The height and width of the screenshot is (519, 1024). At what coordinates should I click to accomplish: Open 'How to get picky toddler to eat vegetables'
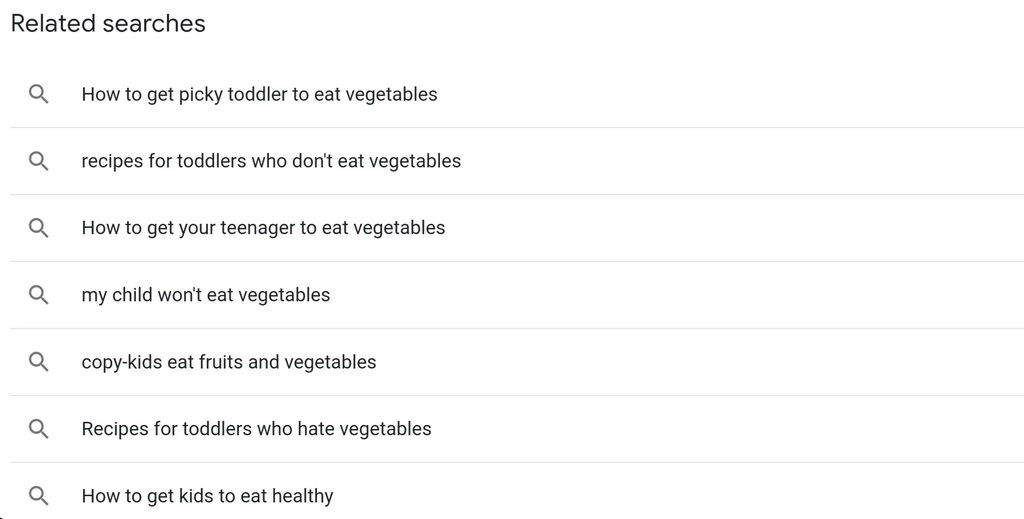pyautogui.click(x=259, y=94)
